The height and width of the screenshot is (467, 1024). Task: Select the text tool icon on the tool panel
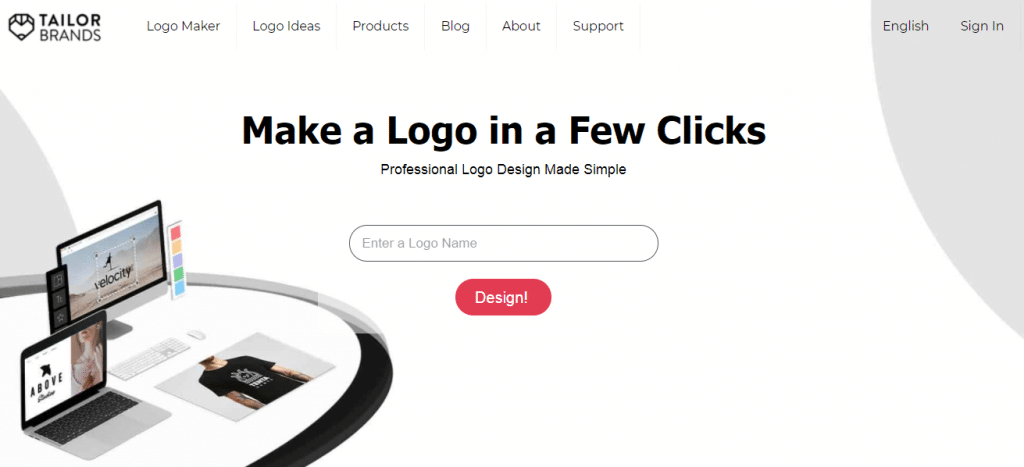pos(59,298)
